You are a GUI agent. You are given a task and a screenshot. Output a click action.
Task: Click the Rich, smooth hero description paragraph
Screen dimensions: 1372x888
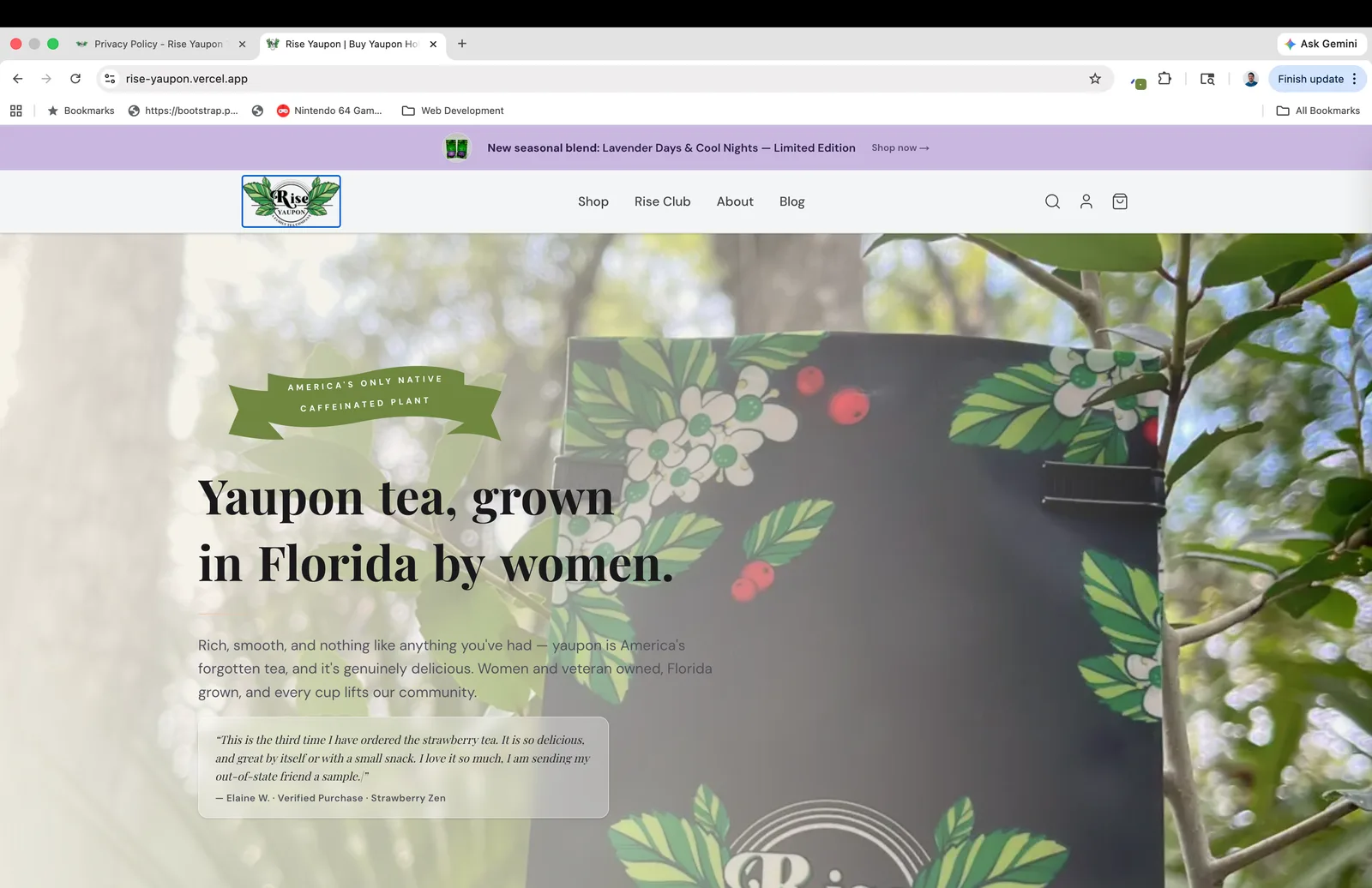pos(454,669)
